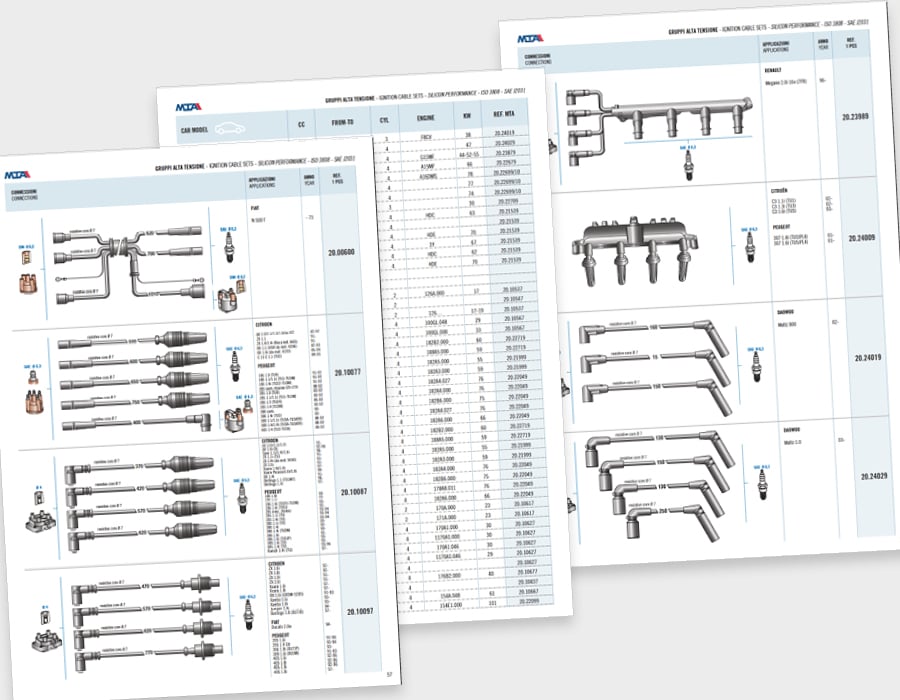
Task: Click the spark plug image in the 20.24009 row
Action: coord(750,248)
